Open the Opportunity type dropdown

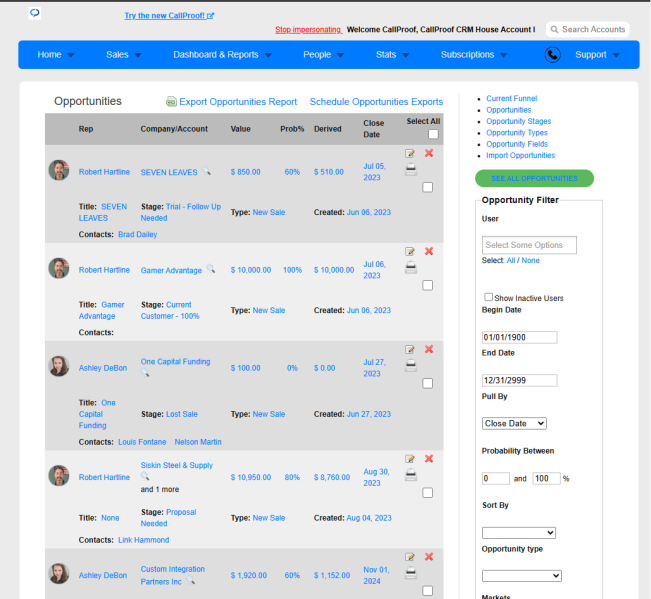[521, 576]
